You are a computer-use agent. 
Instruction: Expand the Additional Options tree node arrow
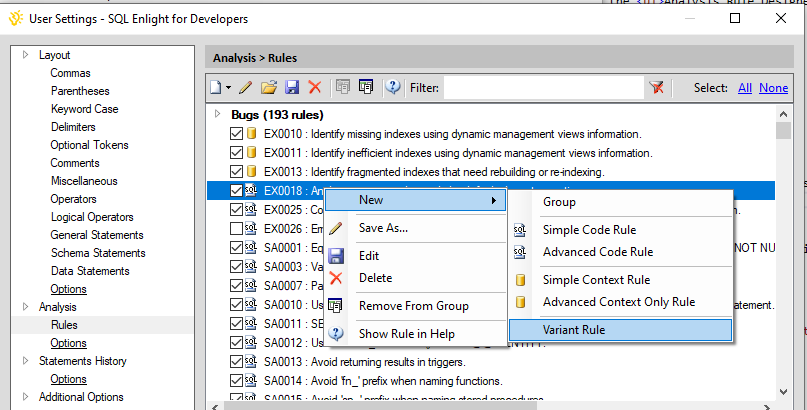[26, 397]
